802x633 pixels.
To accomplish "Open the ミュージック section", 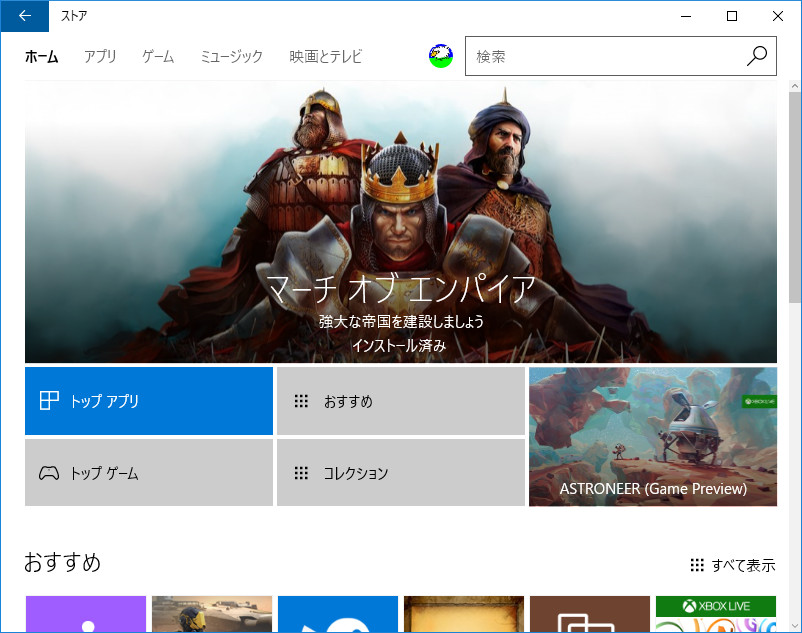I will [231, 57].
